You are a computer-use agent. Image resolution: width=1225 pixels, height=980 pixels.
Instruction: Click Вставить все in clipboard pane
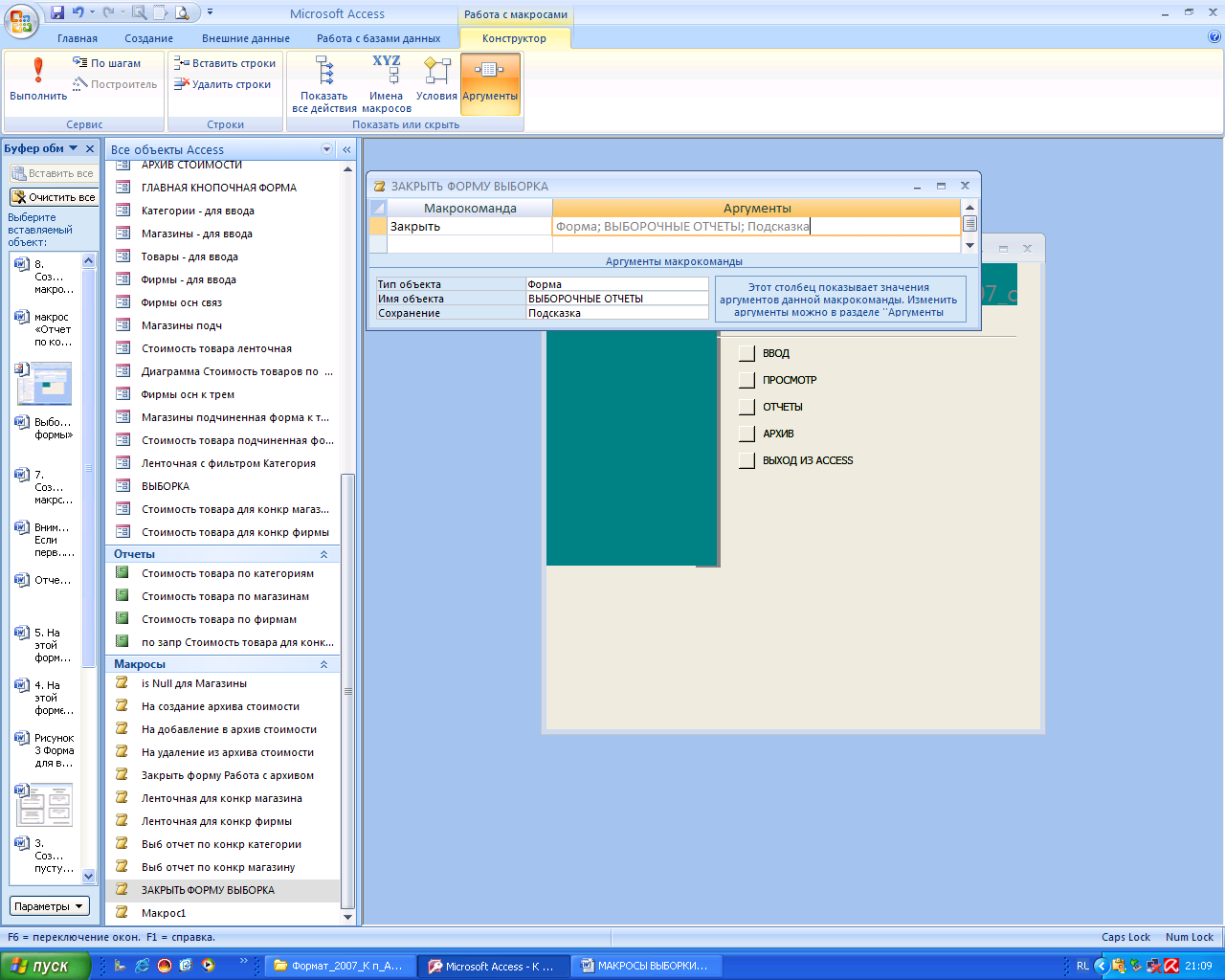click(x=53, y=173)
